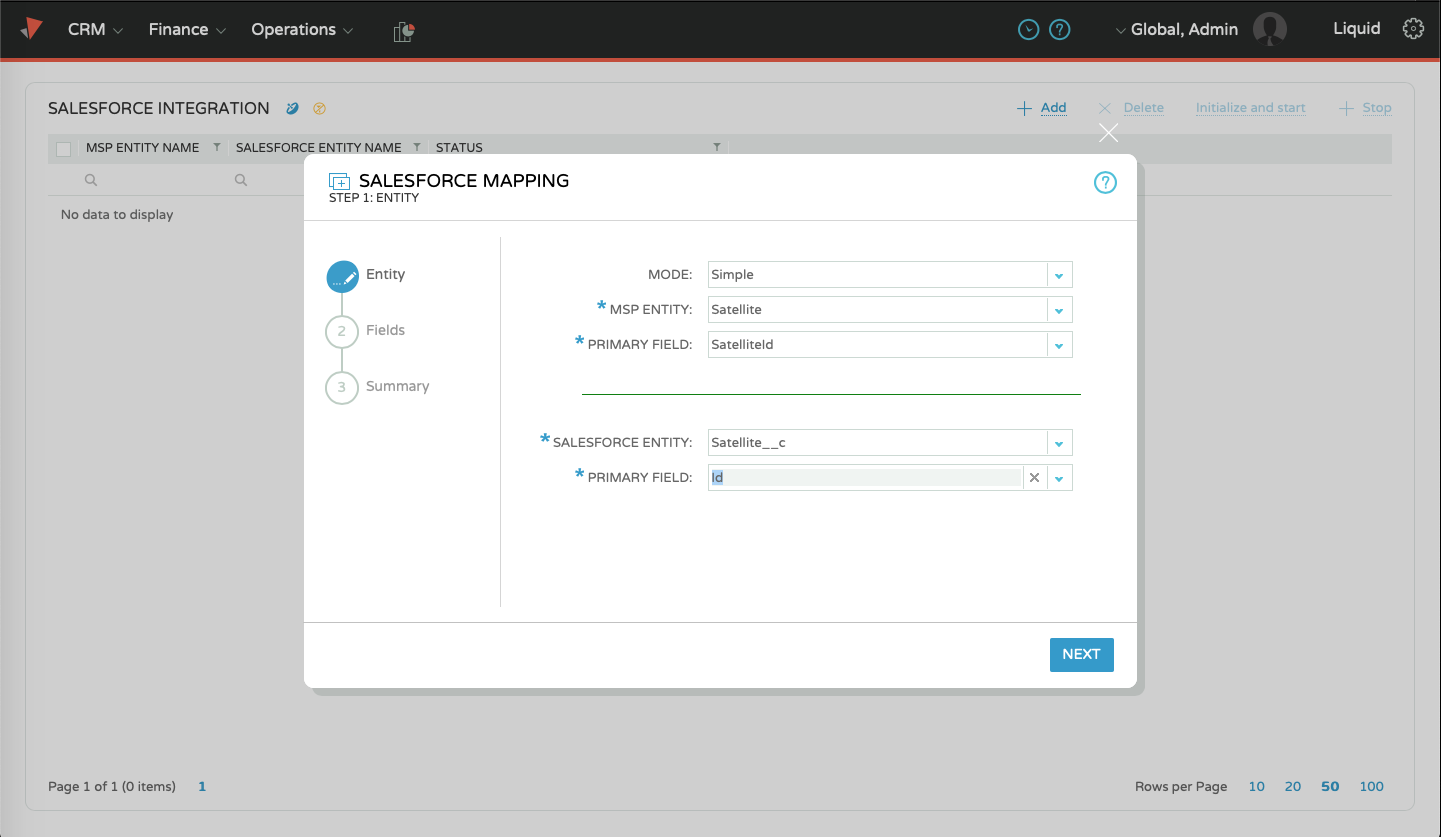Click the MSP Entity Name search icon
This screenshot has height=837, width=1441.
click(91, 180)
